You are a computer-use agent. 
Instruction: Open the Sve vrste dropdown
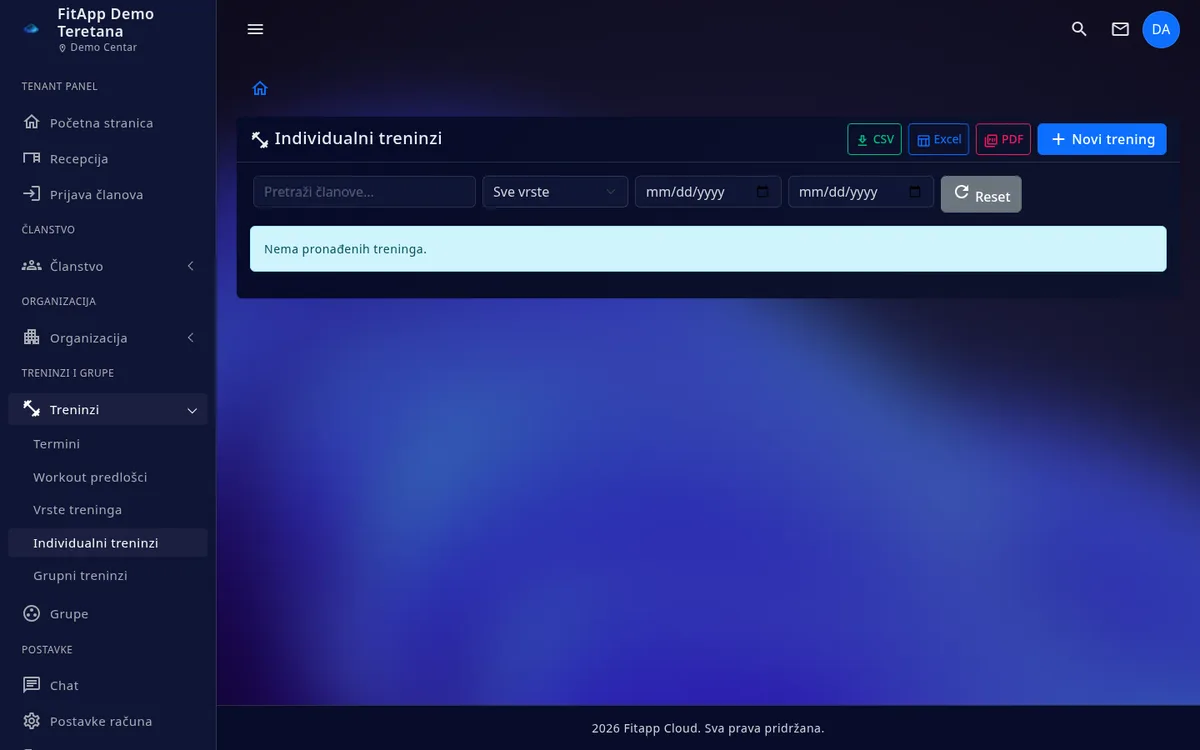point(555,192)
